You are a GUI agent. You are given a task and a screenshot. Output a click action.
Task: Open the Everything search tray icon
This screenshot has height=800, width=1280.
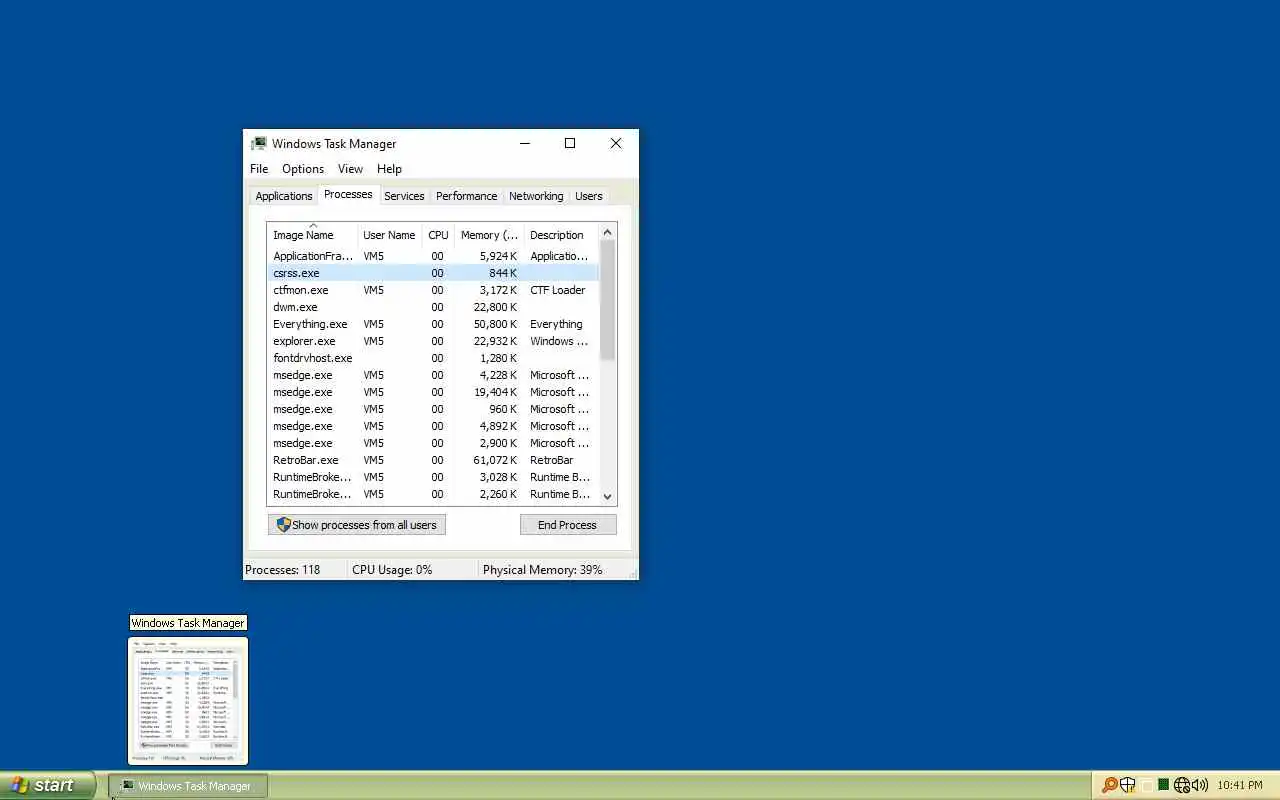point(1109,785)
